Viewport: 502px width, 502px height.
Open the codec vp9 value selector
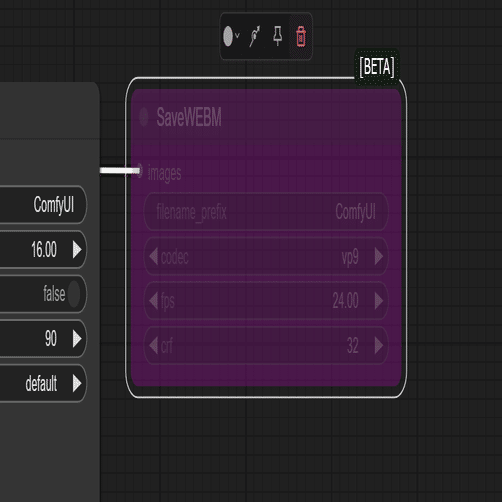tap(350, 257)
